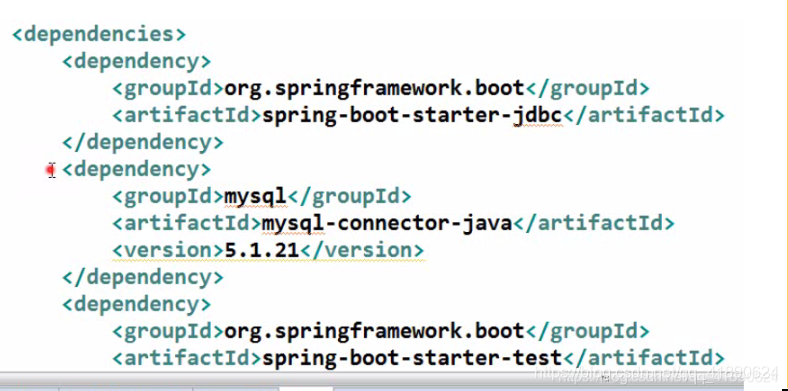Click the </dependency> tag below spring-boot-starter-jdbc
Viewport: 788px width, 391px height.
[143, 142]
